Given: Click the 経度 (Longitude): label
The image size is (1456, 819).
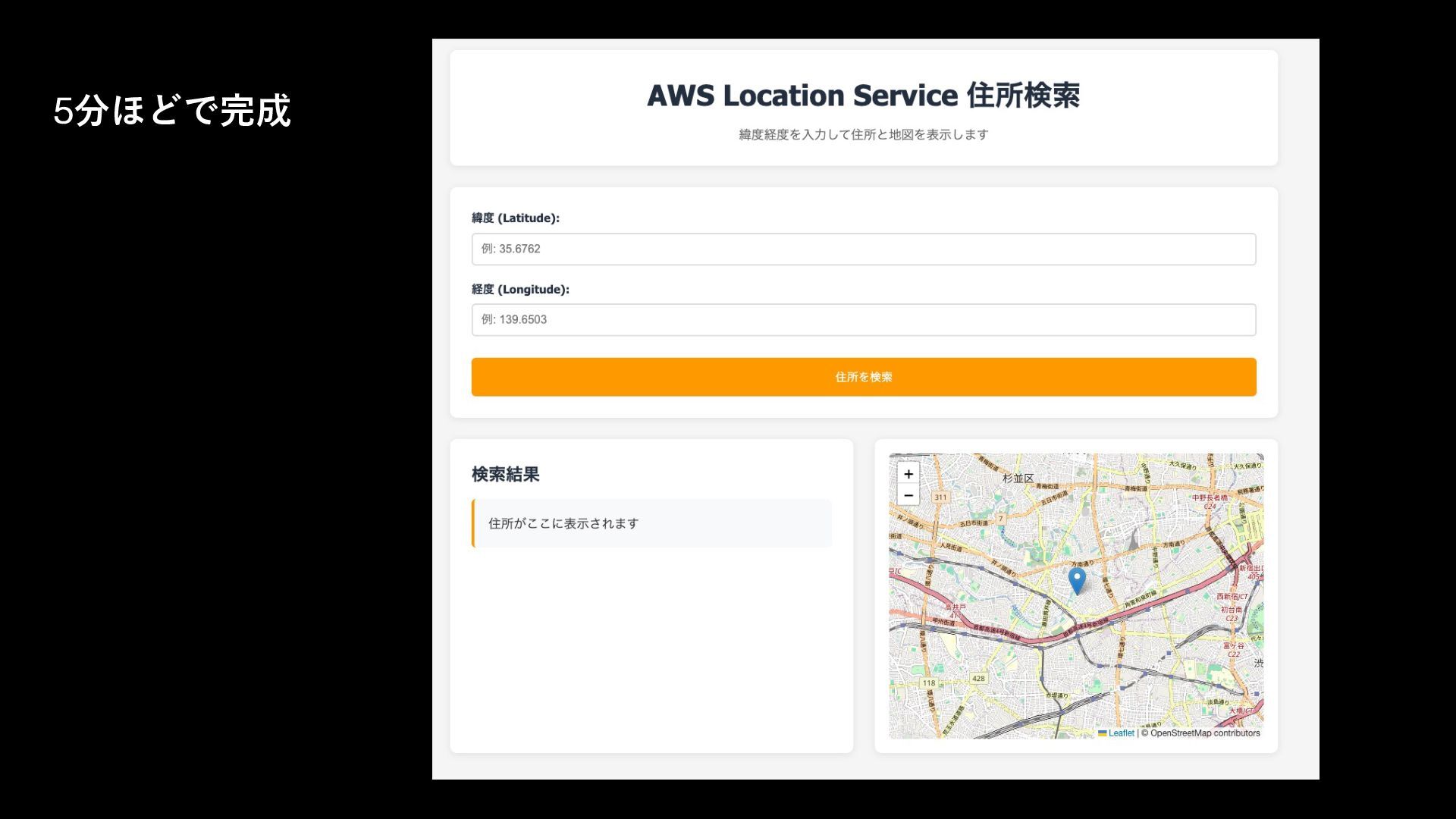Looking at the screenshot, I should [x=520, y=290].
